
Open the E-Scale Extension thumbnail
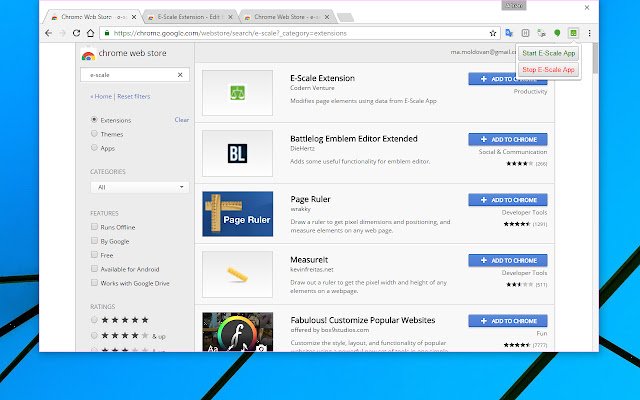[x=238, y=93]
